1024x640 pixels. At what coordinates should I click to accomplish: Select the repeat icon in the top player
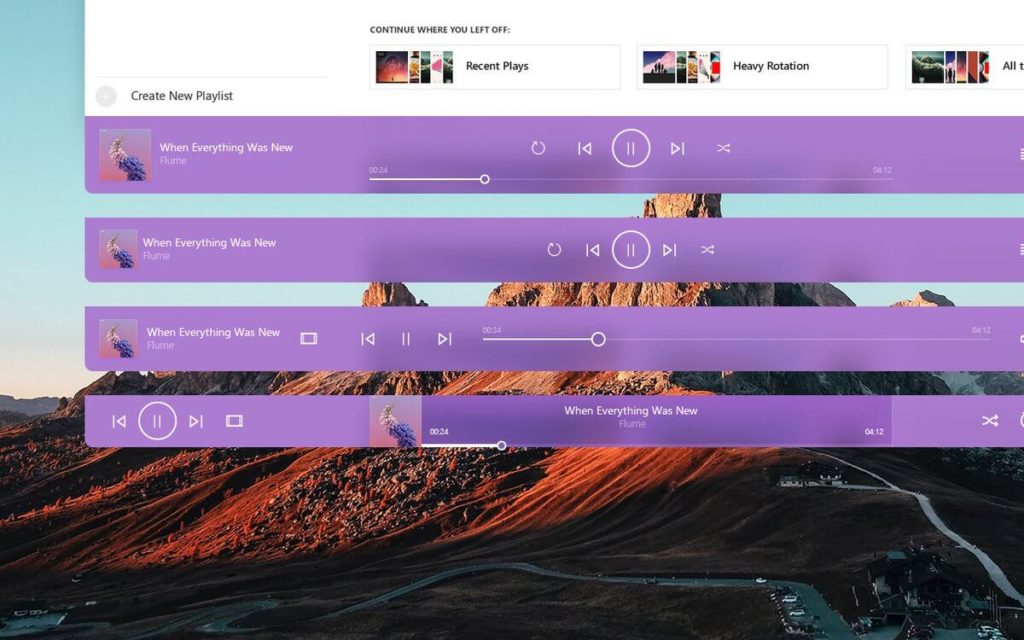(x=539, y=147)
